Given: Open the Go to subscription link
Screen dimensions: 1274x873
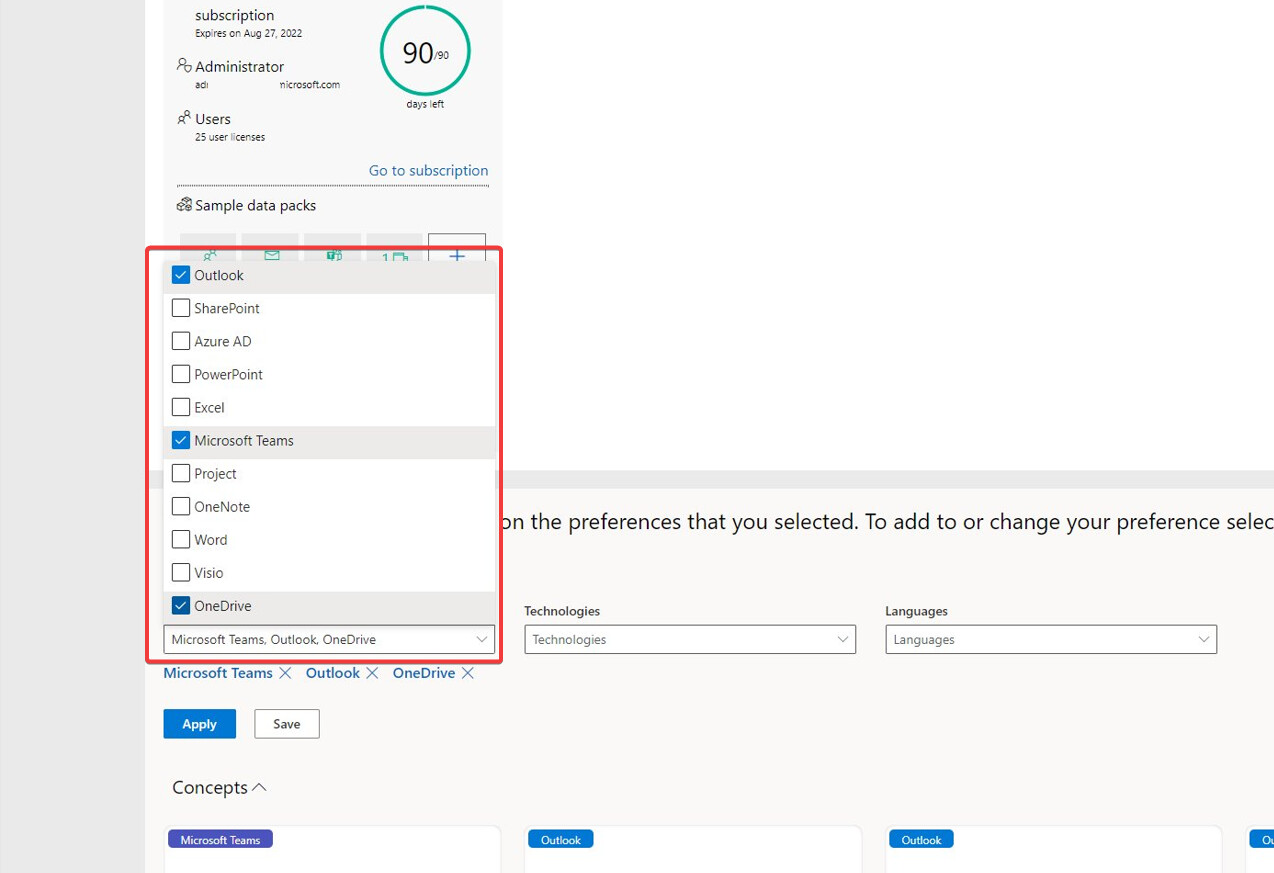Looking at the screenshot, I should pos(428,170).
